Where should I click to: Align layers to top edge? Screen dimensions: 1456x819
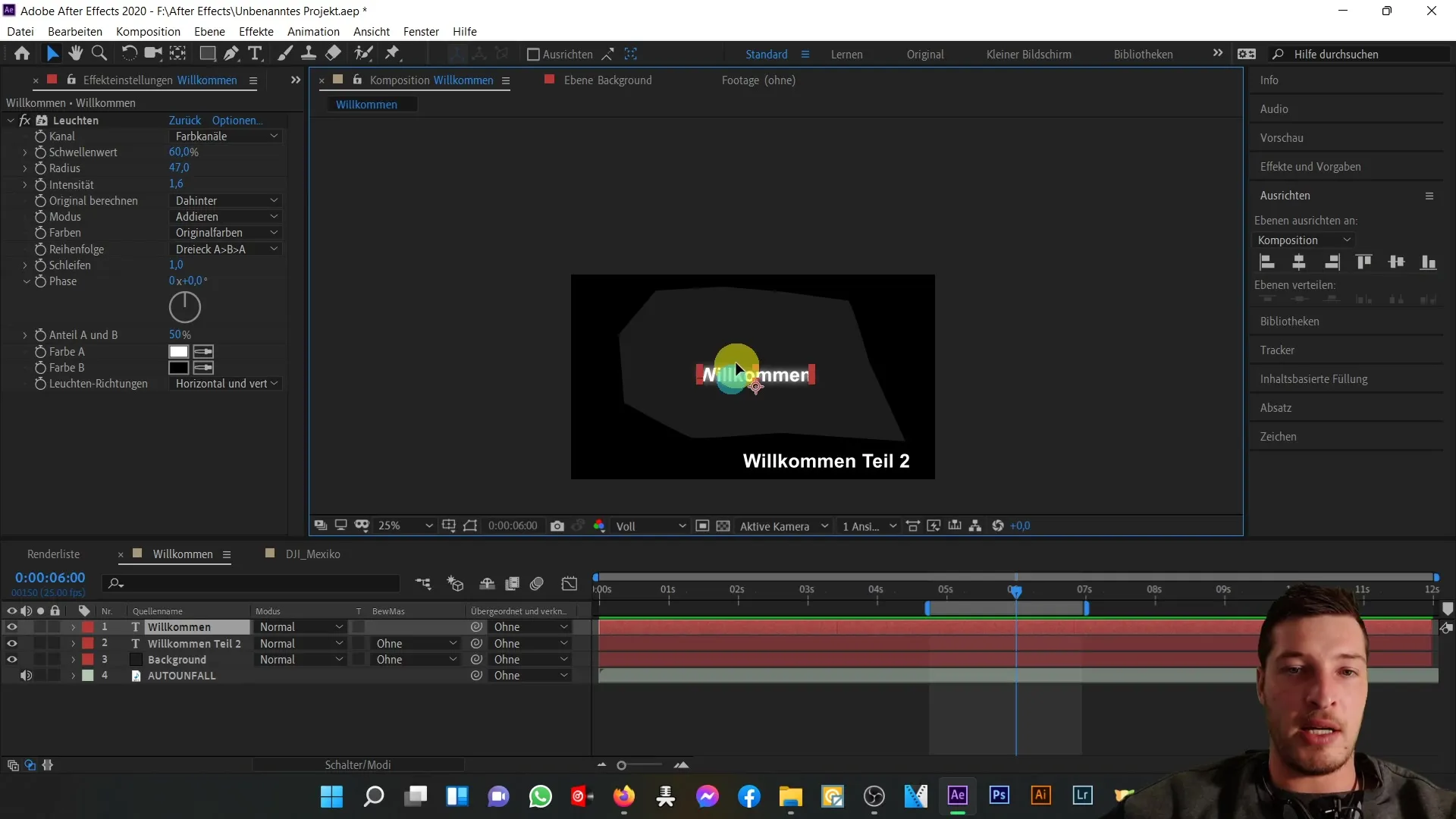tap(1363, 262)
